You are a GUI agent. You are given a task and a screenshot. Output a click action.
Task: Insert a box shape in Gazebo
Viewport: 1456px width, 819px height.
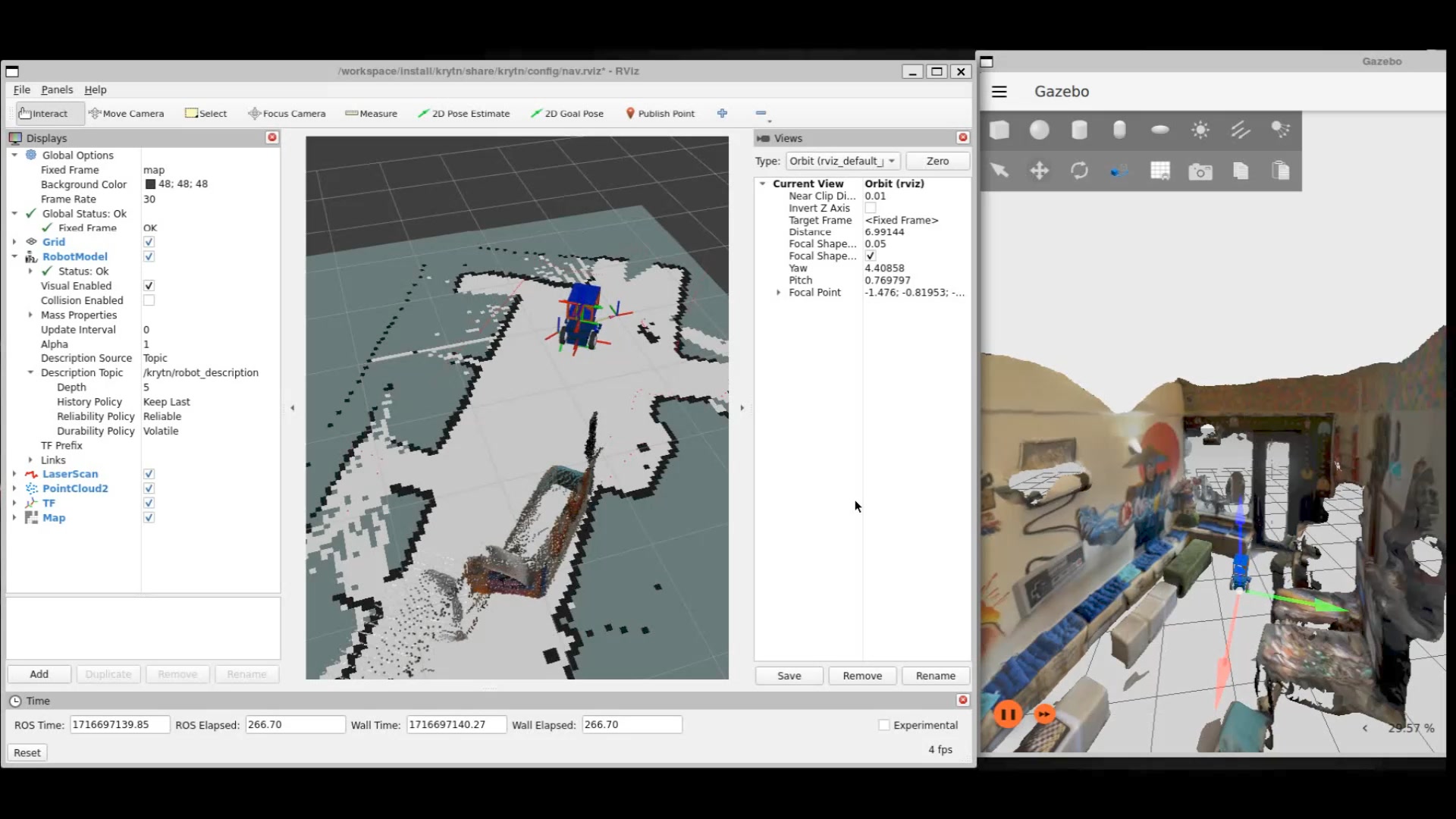click(x=999, y=130)
